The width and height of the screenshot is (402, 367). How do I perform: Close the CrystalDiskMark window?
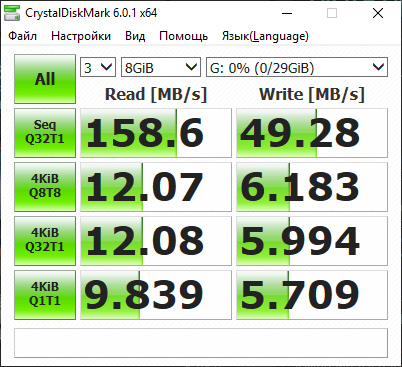pyautogui.click(x=378, y=13)
